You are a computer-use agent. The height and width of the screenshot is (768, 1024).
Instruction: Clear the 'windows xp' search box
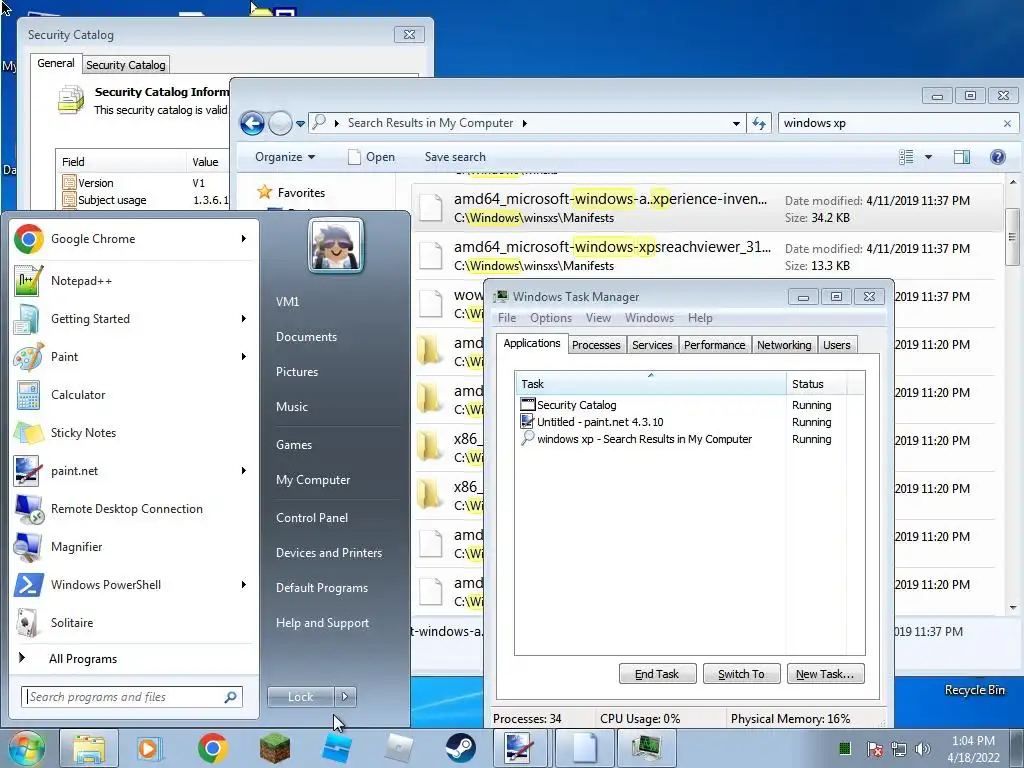click(1007, 123)
